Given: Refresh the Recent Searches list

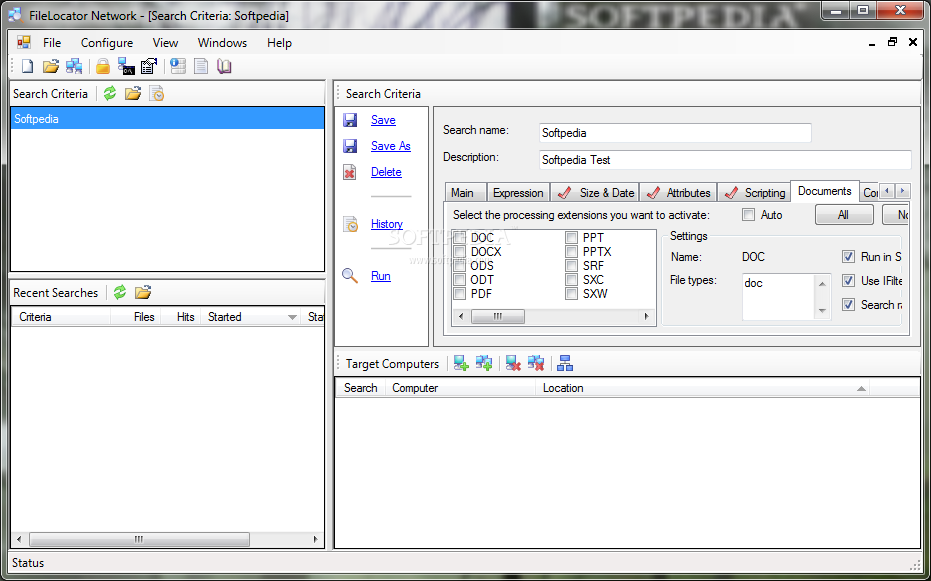Looking at the screenshot, I should [120, 292].
